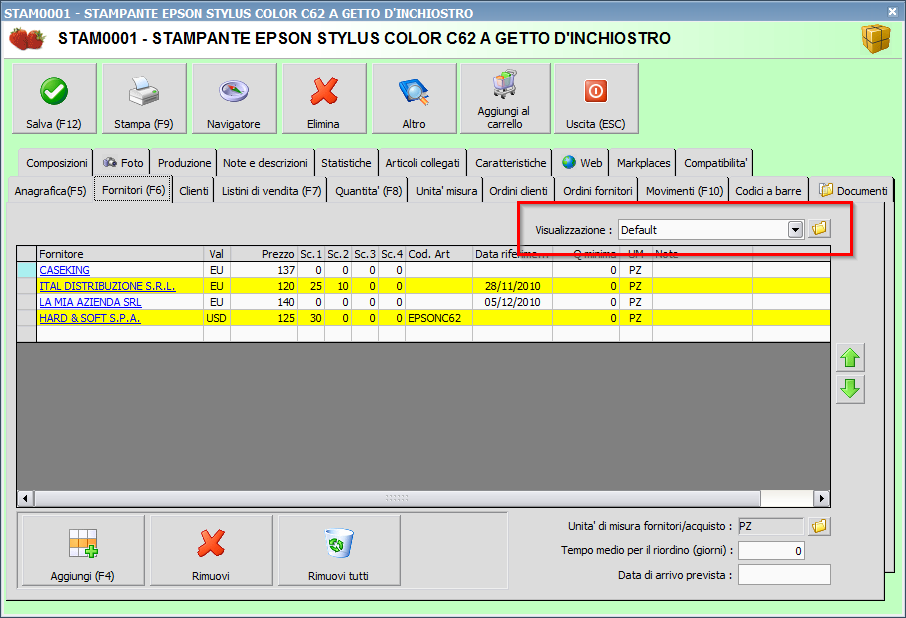The width and height of the screenshot is (906, 618).
Task: Open the Documenti tab with folder icon
Action: click(853, 190)
